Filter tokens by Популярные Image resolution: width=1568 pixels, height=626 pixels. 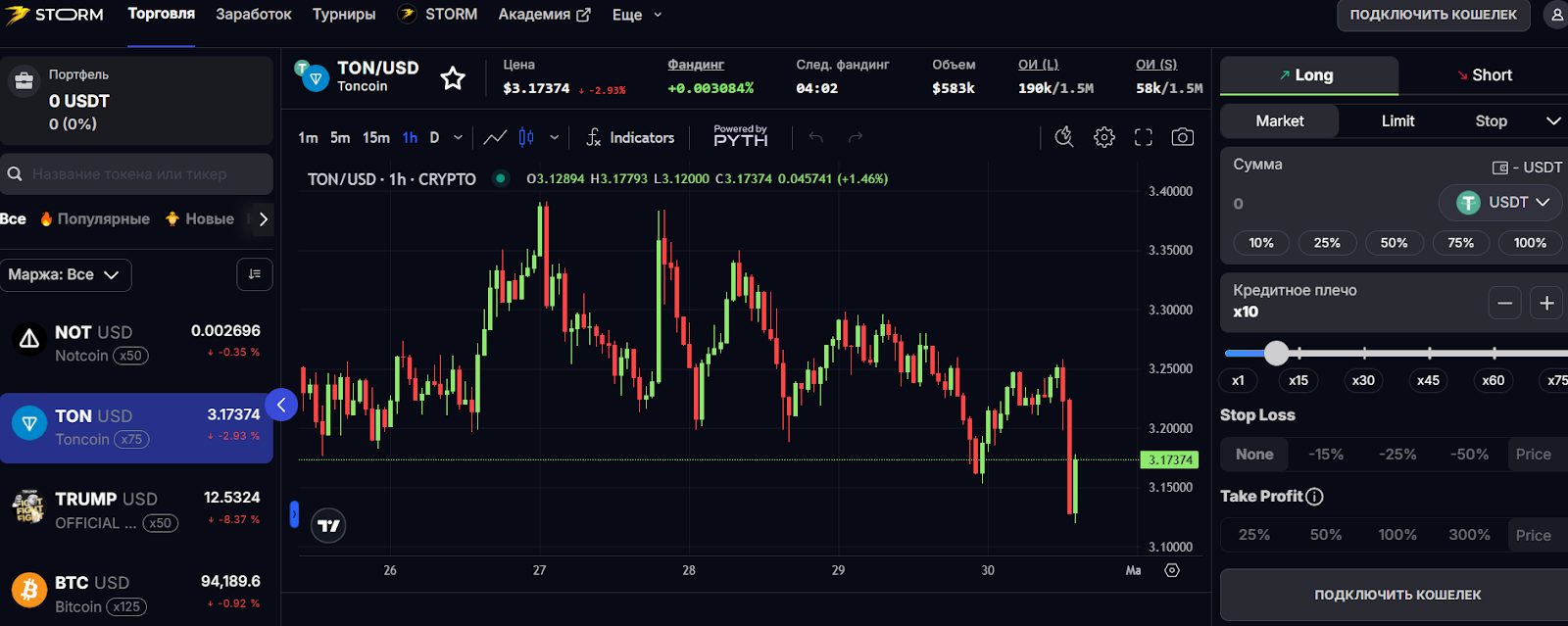95,218
